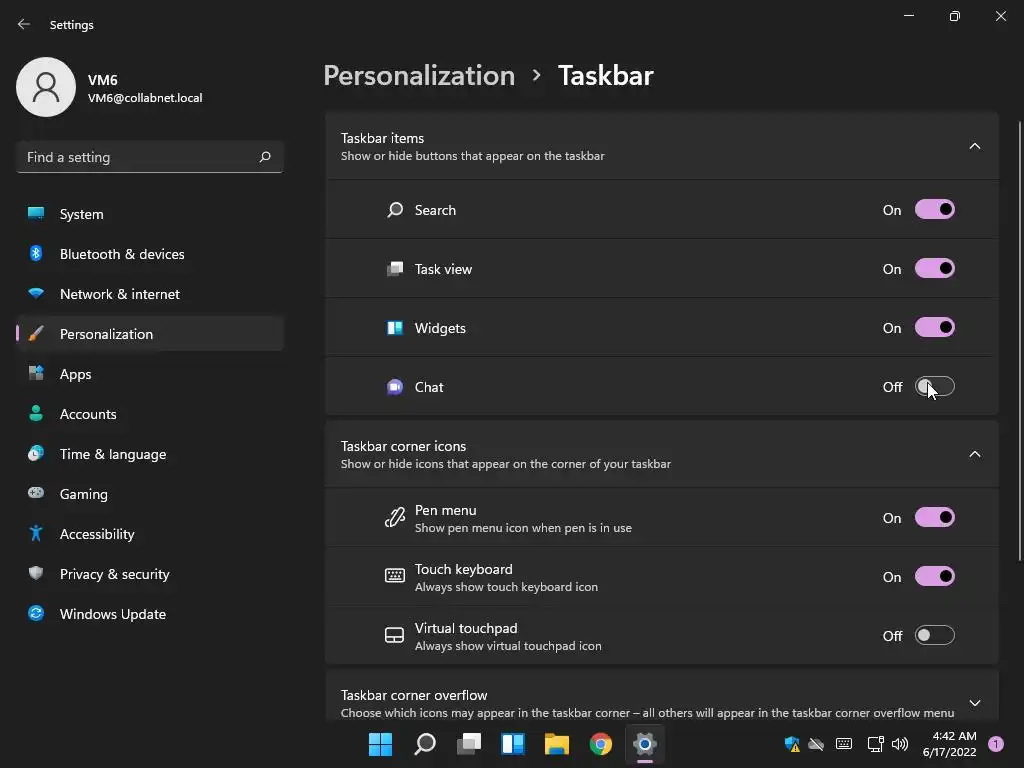Open the notification badge in the tray

pos(996,744)
